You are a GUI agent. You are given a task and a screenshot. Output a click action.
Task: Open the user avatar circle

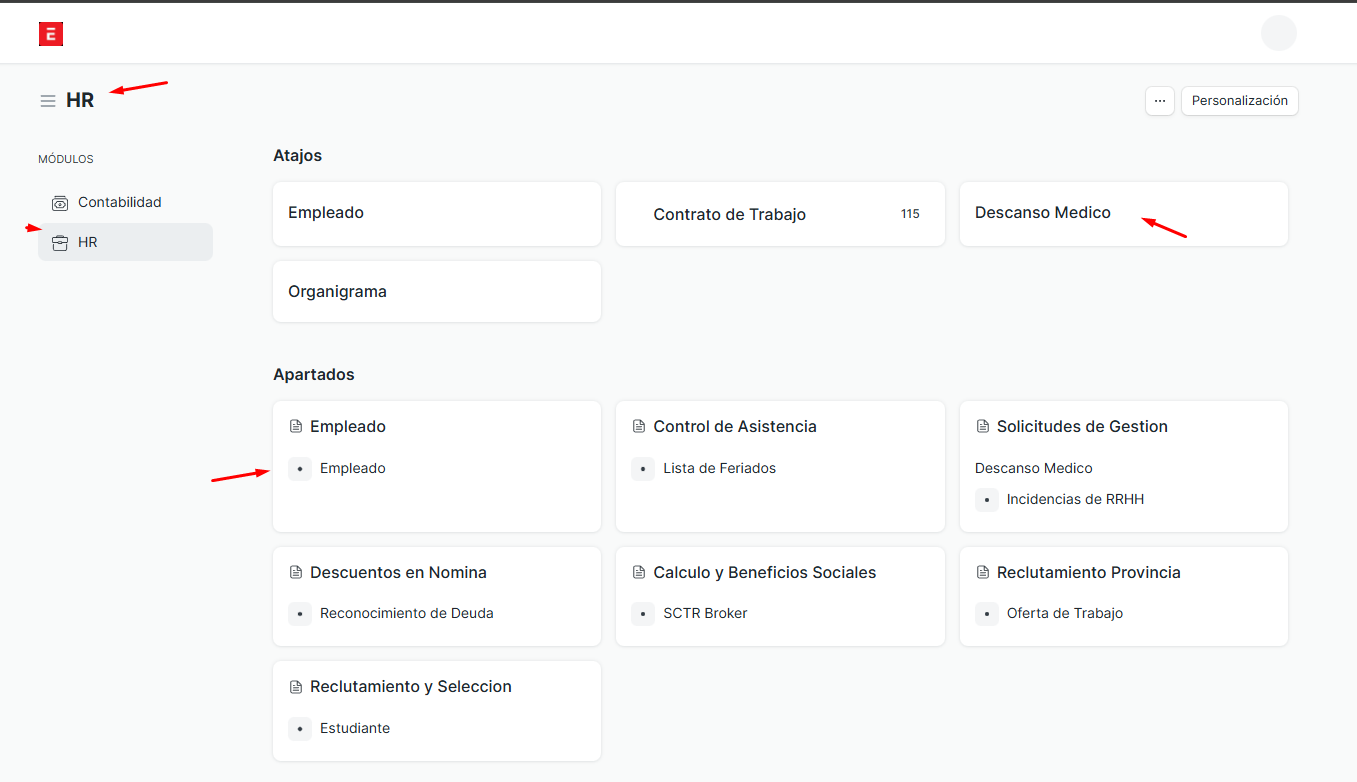coord(1278,33)
